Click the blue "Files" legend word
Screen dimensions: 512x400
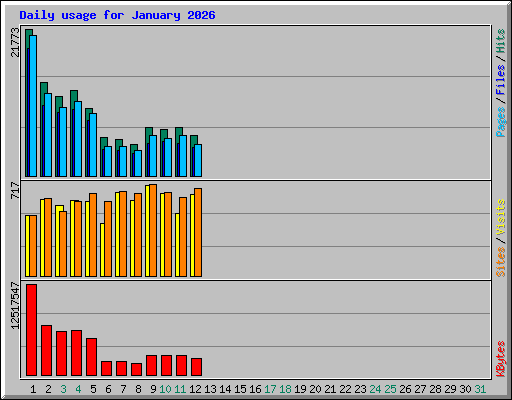tap(500, 80)
